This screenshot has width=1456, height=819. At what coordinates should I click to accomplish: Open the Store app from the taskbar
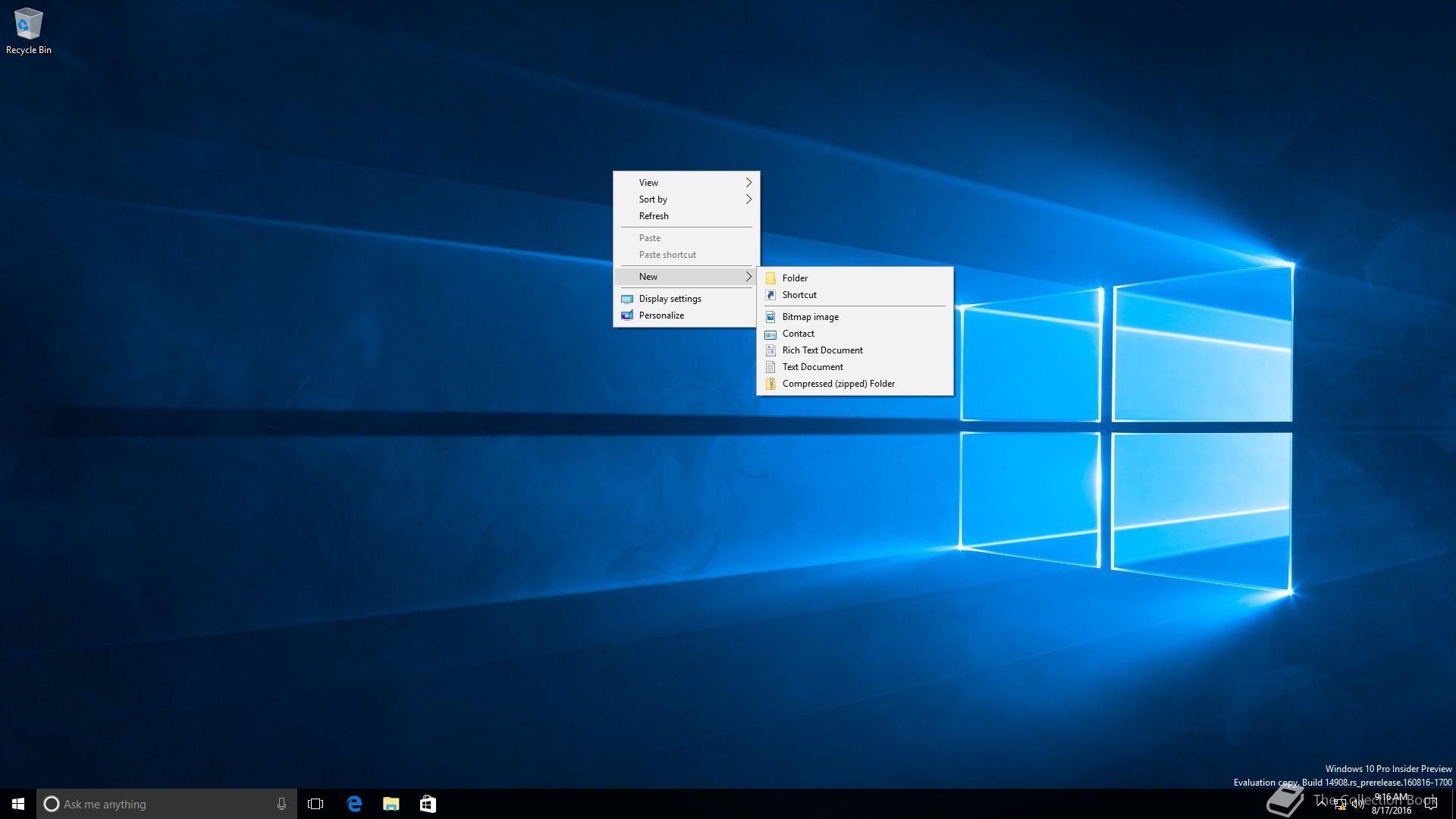[428, 804]
